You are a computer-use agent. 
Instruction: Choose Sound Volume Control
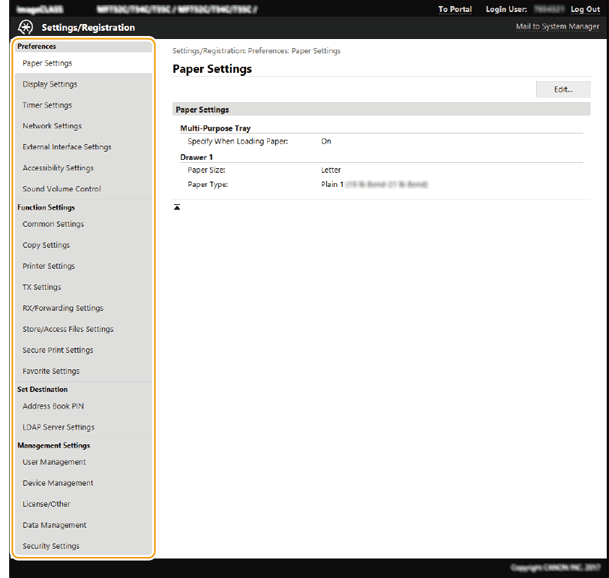click(61, 189)
